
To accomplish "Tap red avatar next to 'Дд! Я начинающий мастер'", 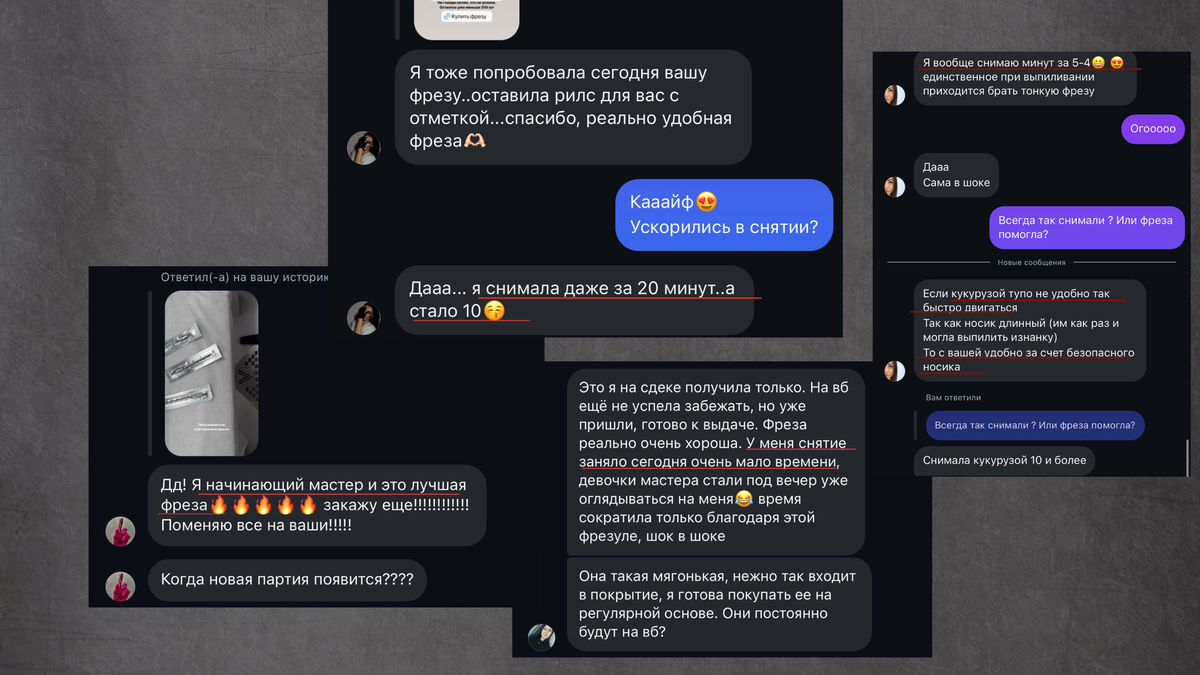I will point(120,531).
